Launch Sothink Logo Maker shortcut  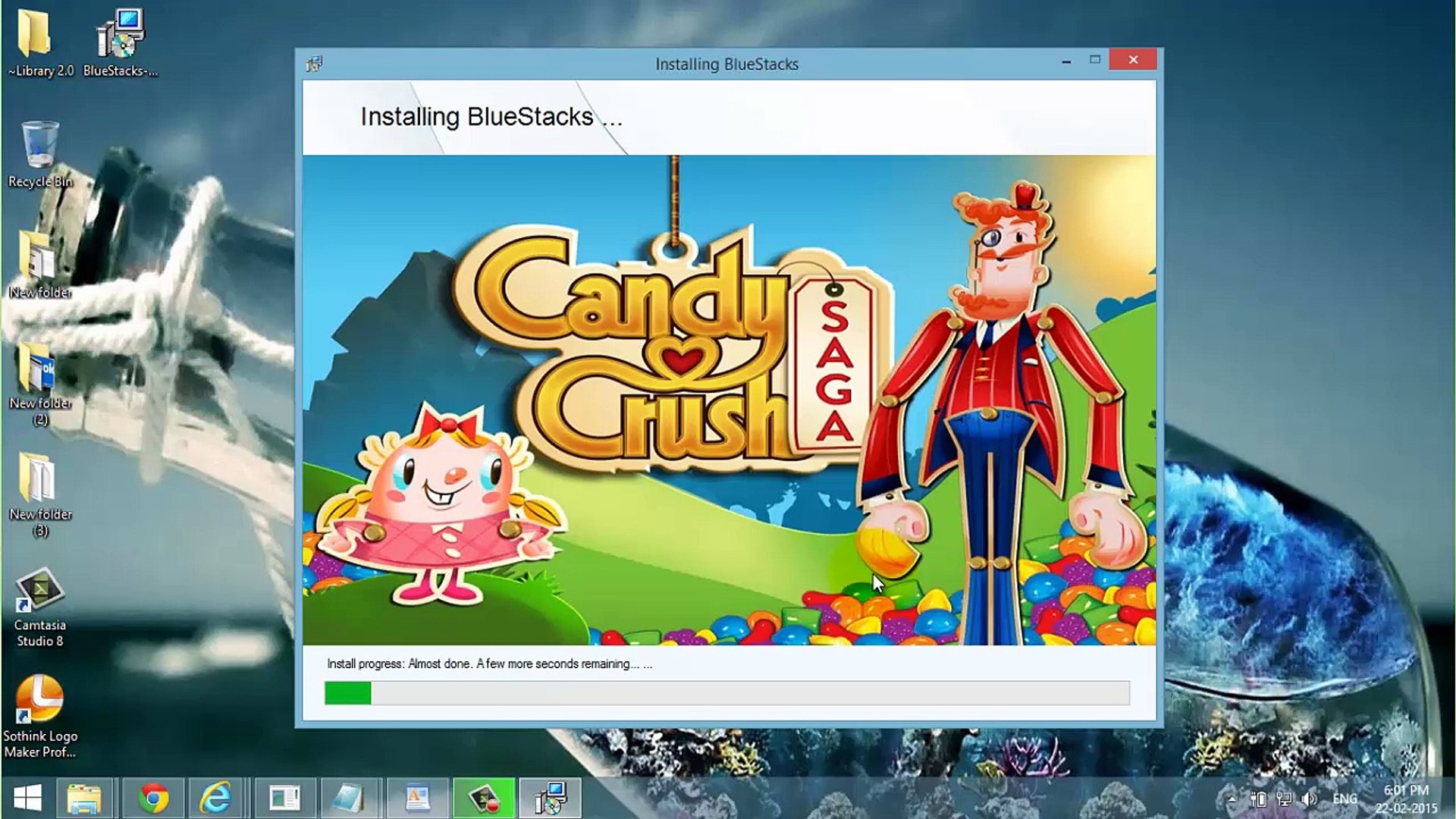click(x=39, y=717)
